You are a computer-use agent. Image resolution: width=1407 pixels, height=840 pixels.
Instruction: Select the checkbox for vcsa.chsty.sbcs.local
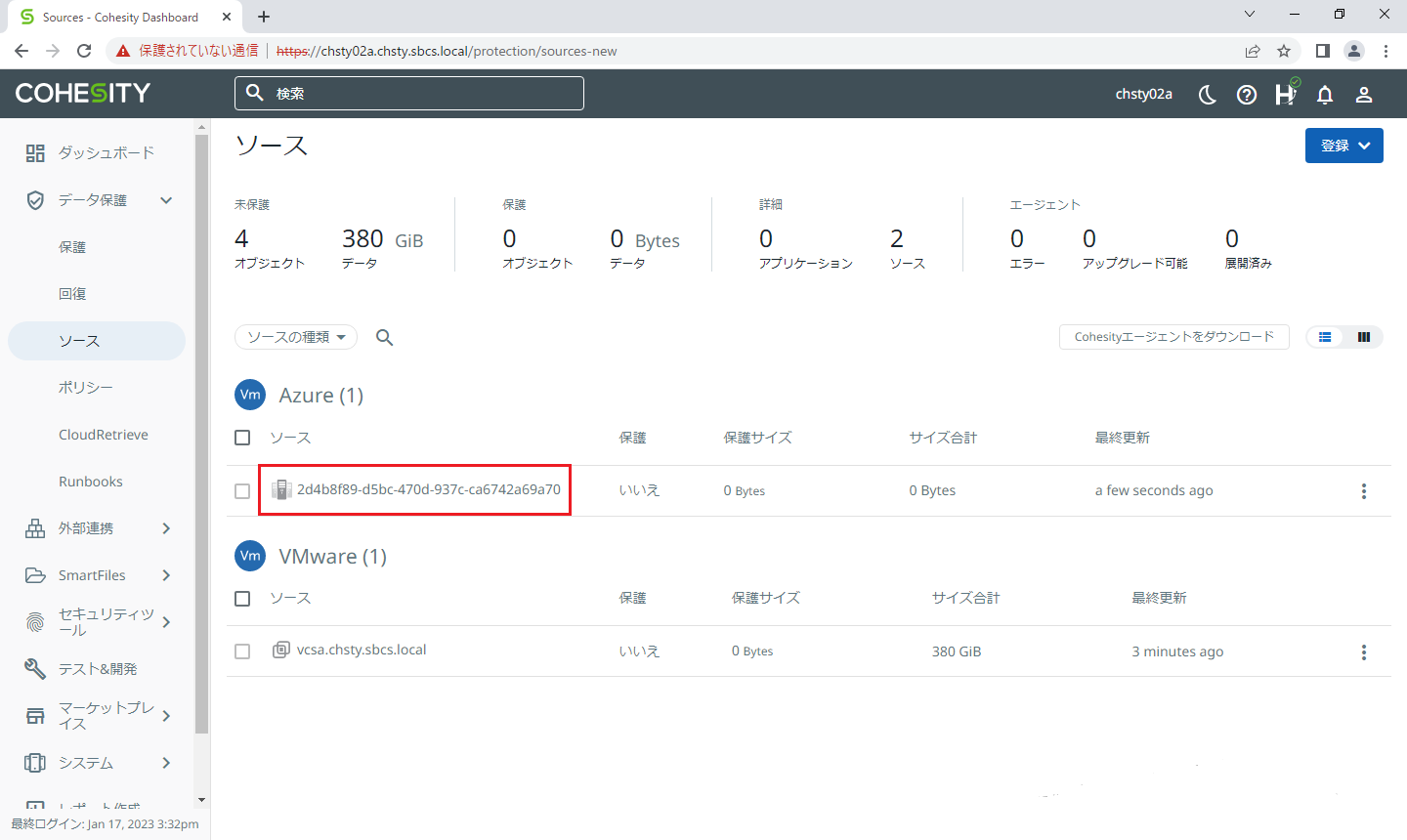tap(242, 651)
